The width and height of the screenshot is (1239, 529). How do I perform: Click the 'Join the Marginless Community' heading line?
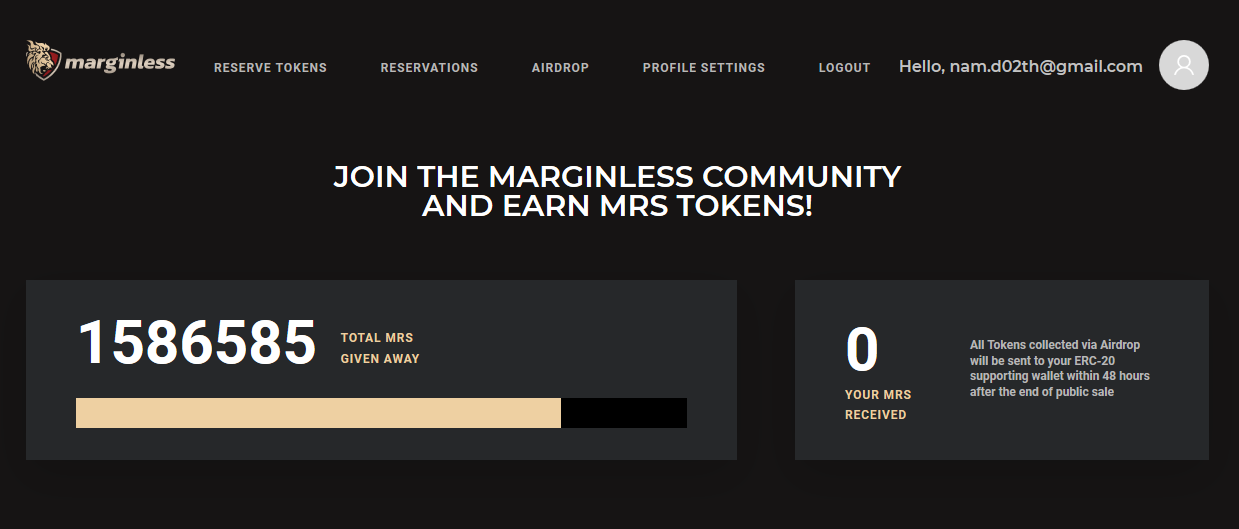click(617, 177)
